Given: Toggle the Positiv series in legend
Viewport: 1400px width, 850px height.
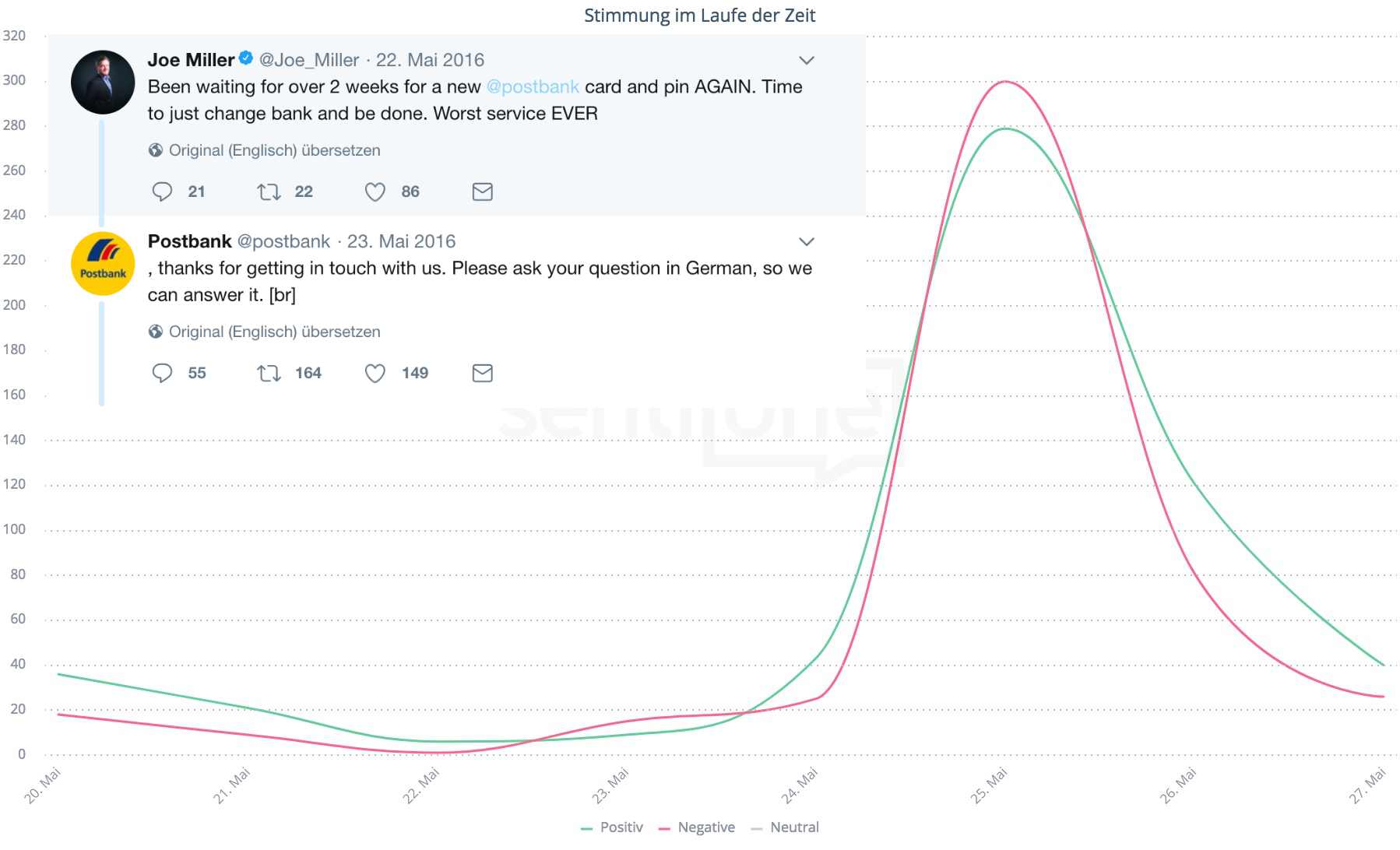Looking at the screenshot, I should pyautogui.click(x=613, y=827).
